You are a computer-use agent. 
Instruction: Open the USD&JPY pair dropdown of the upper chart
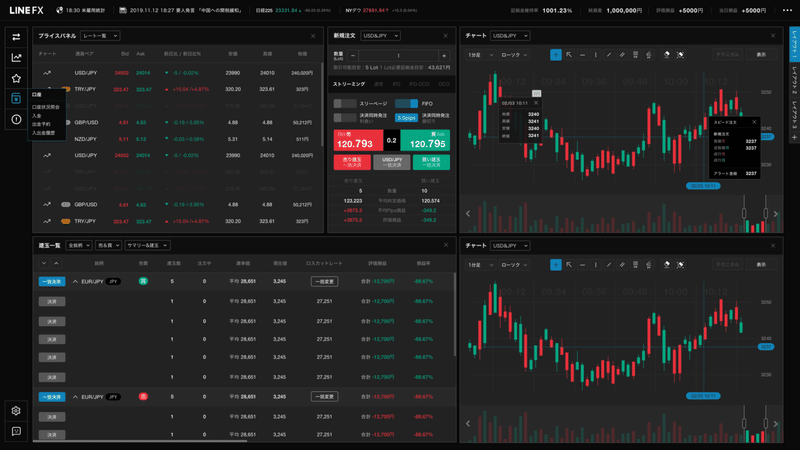510,36
